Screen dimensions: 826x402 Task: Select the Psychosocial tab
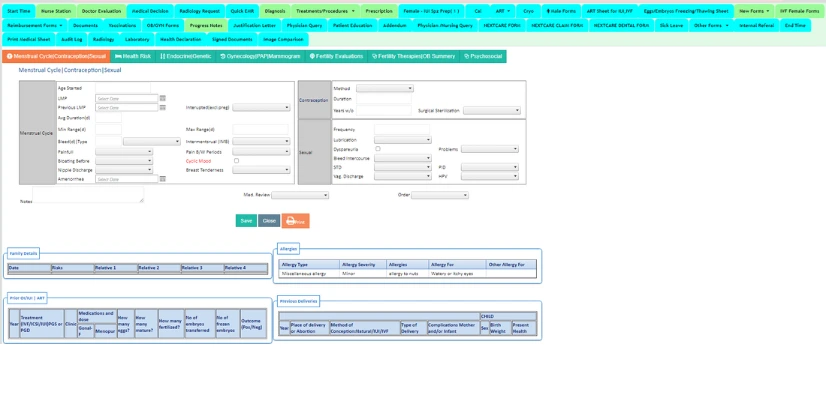(486, 57)
